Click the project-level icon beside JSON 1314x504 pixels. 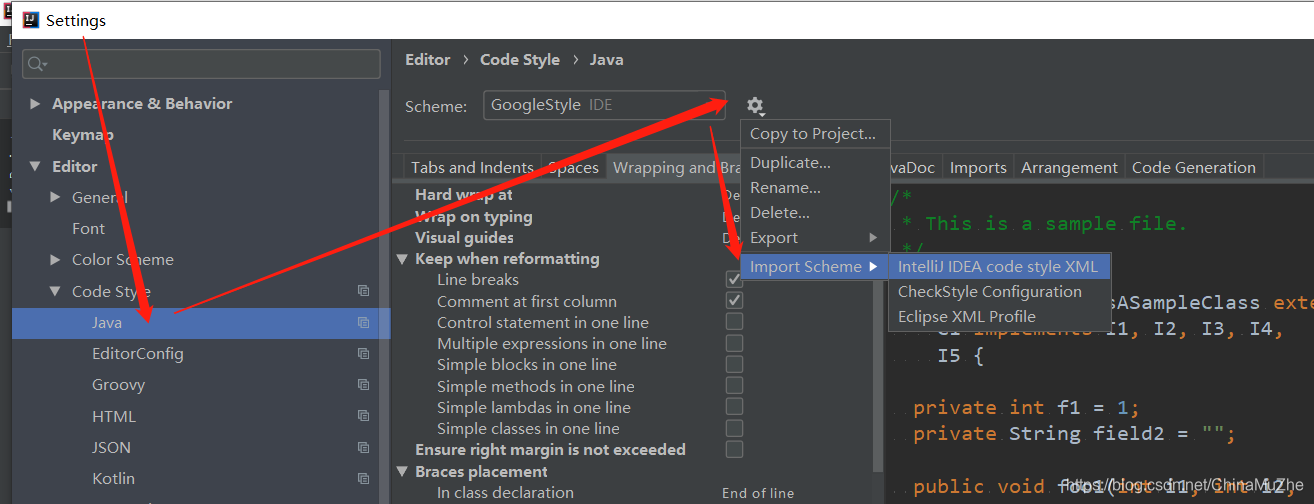[x=363, y=448]
